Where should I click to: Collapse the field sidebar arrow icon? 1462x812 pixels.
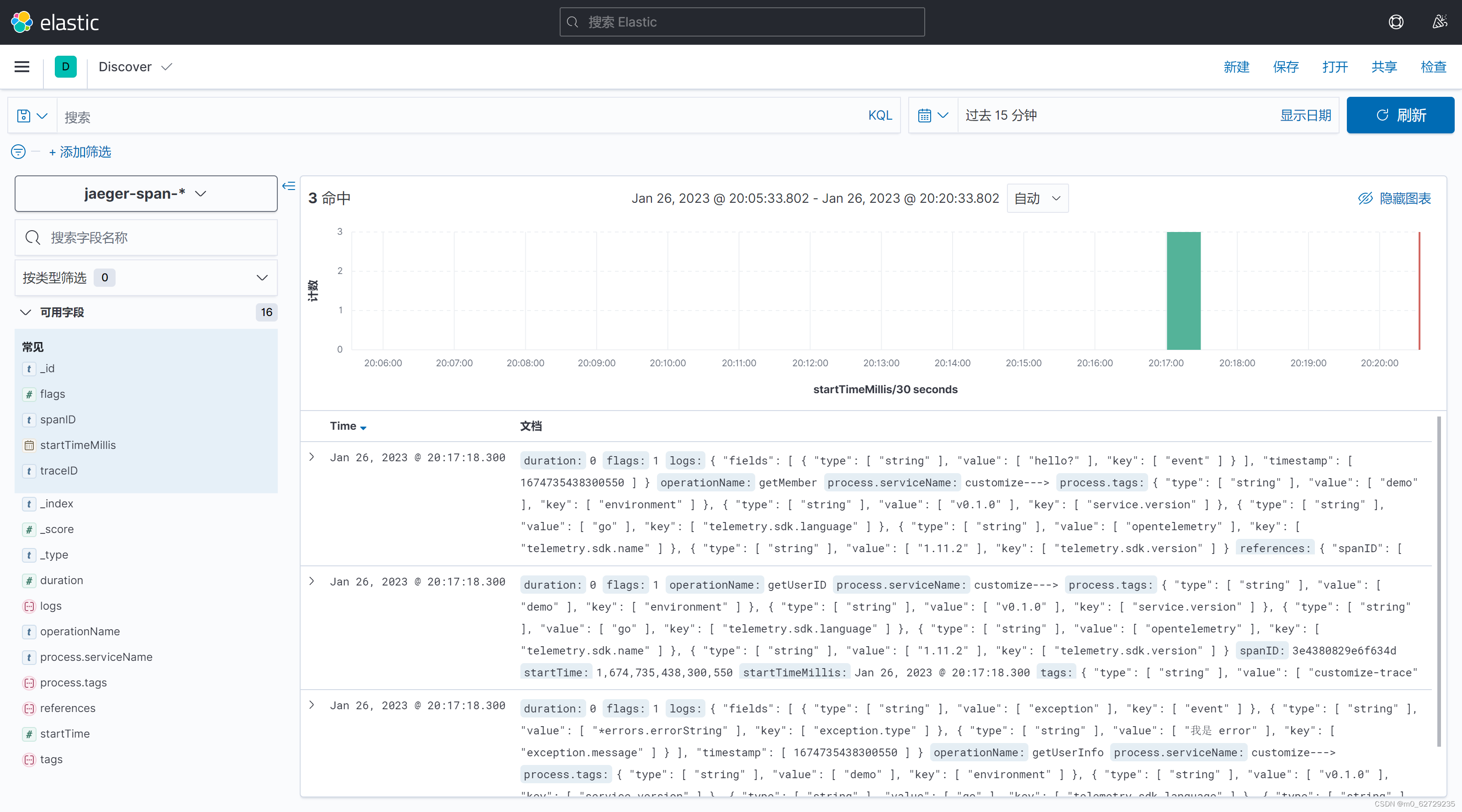coord(288,186)
